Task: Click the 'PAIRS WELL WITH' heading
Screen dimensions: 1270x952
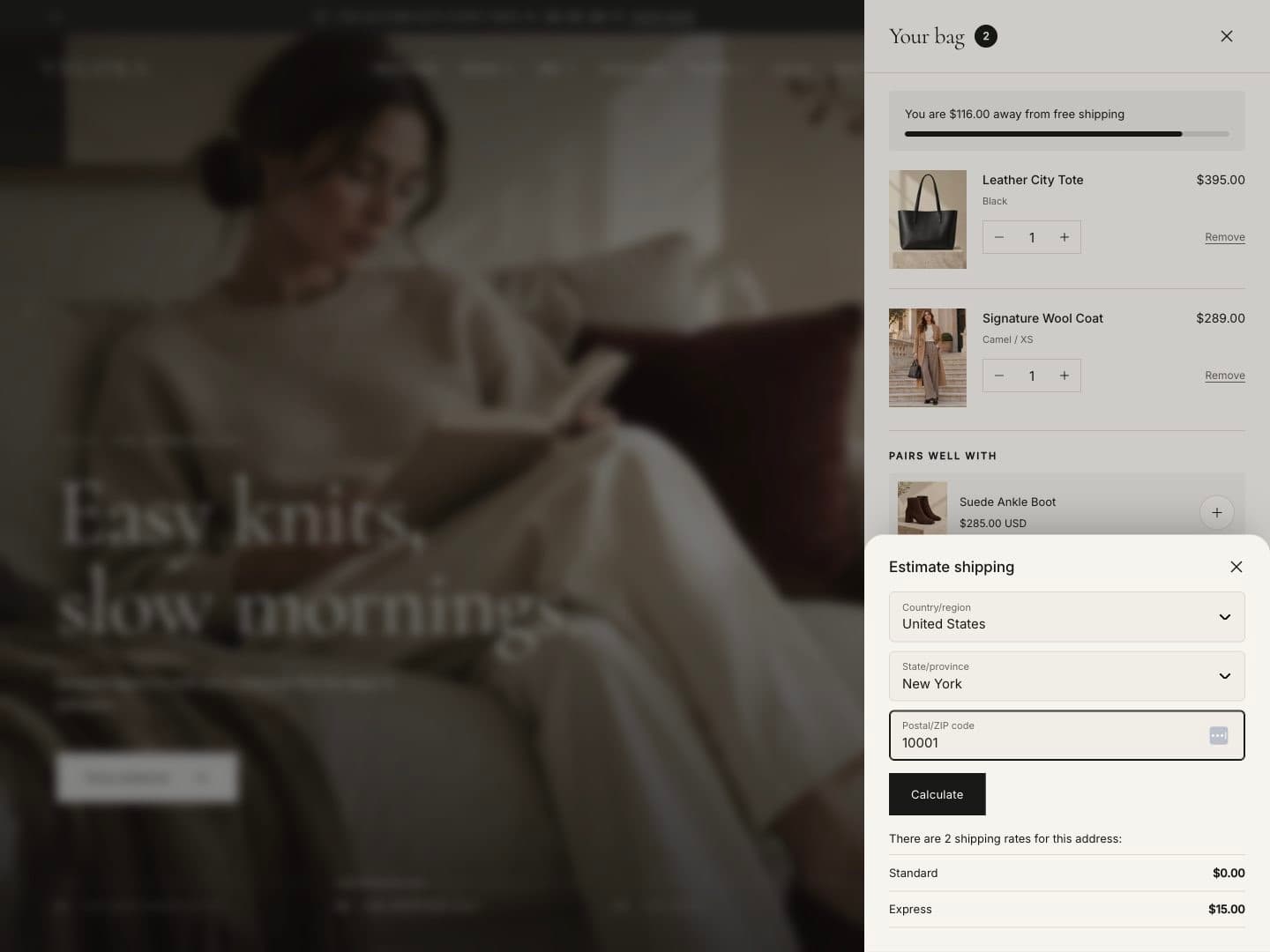Action: (x=943, y=456)
